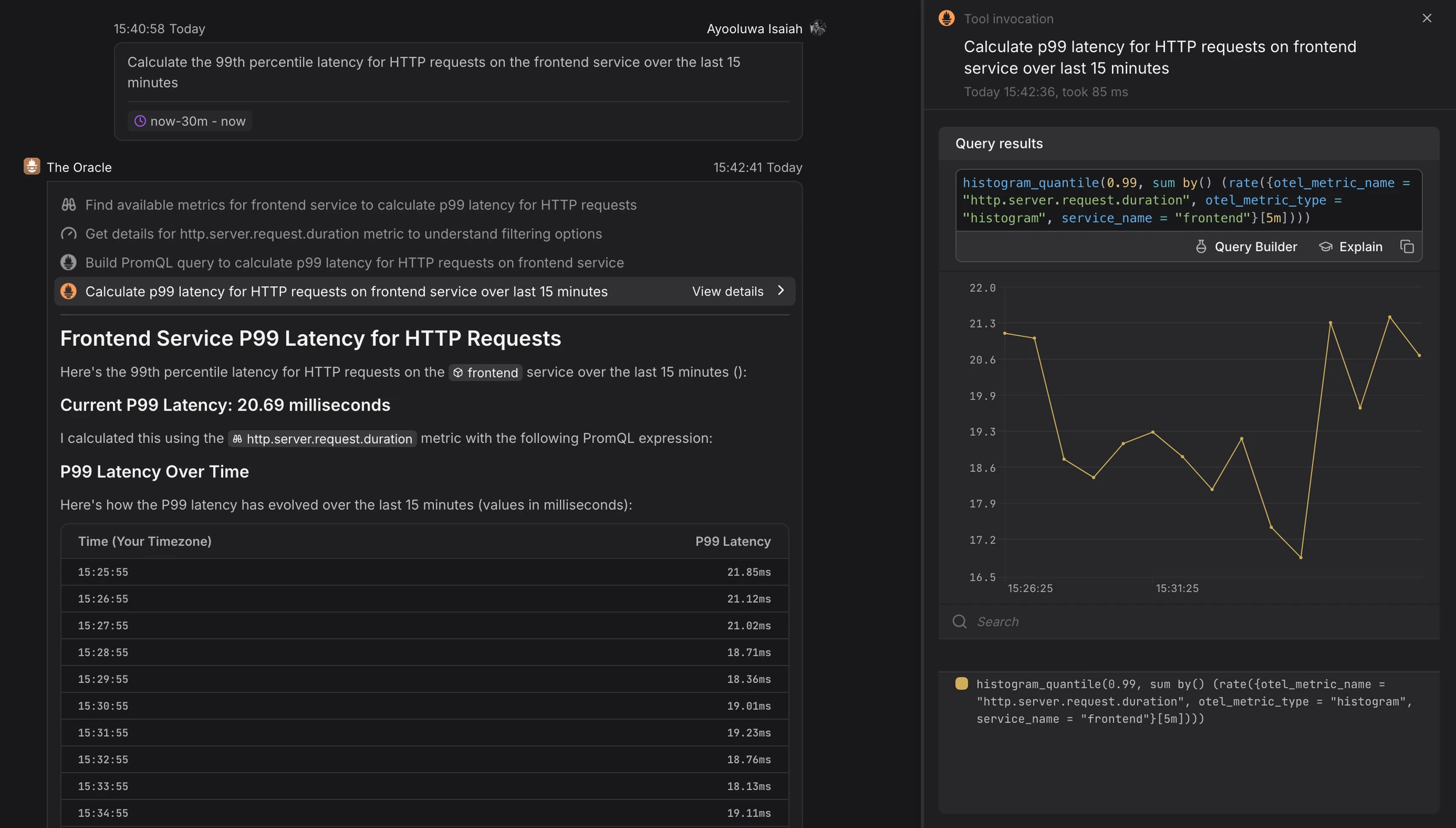Click the Build PromQL query step
The width and height of the screenshot is (1456, 828).
(x=354, y=263)
